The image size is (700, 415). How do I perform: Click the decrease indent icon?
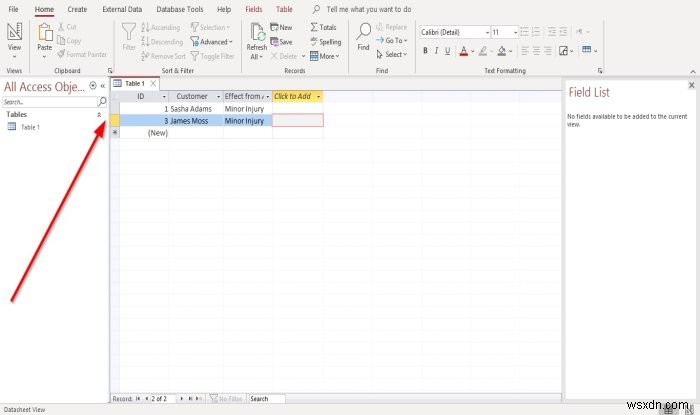552,32
